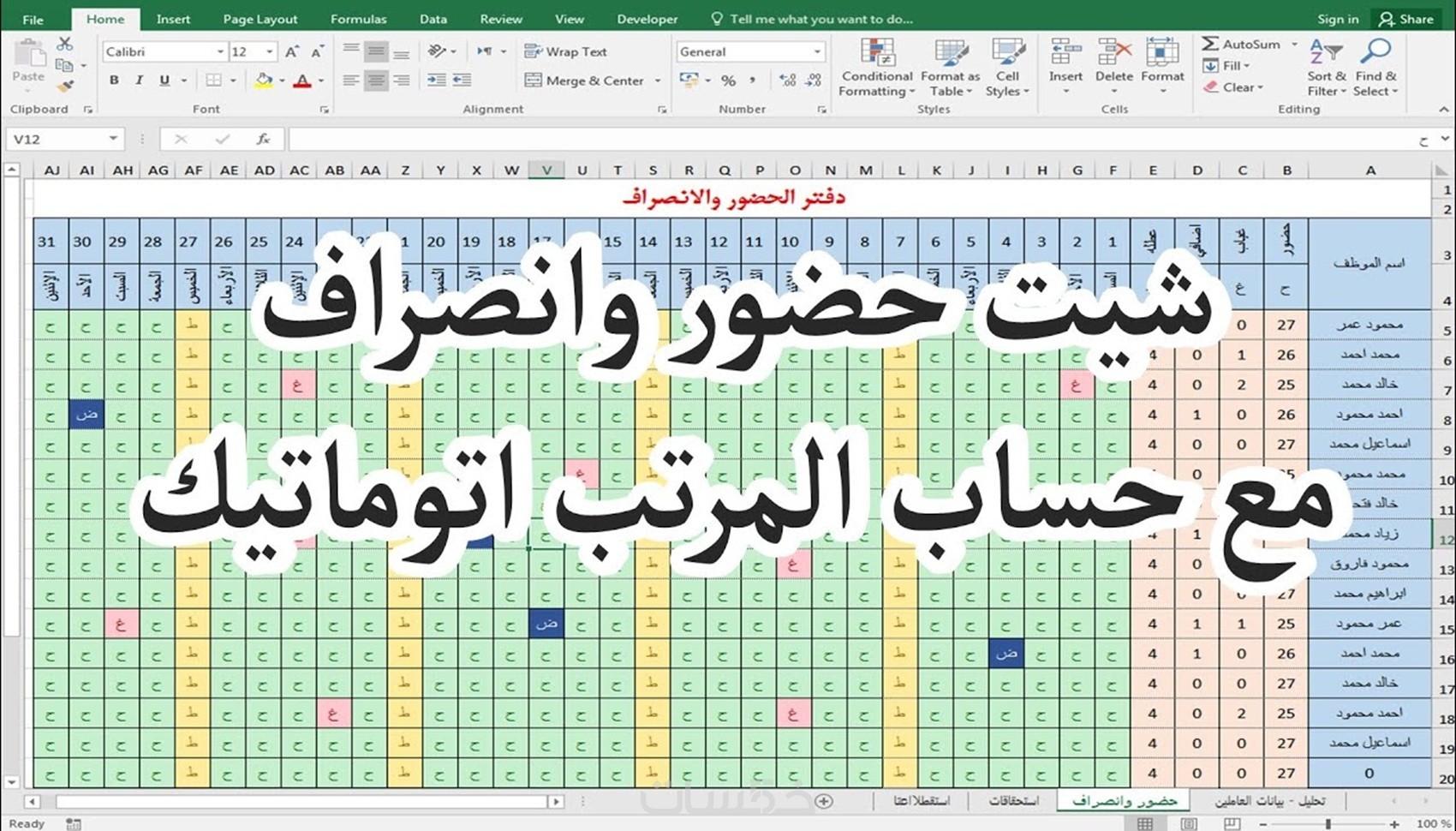The width and height of the screenshot is (1456, 831).
Task: Expand the Merge & Center dropdown arrow
Action: [x=658, y=81]
